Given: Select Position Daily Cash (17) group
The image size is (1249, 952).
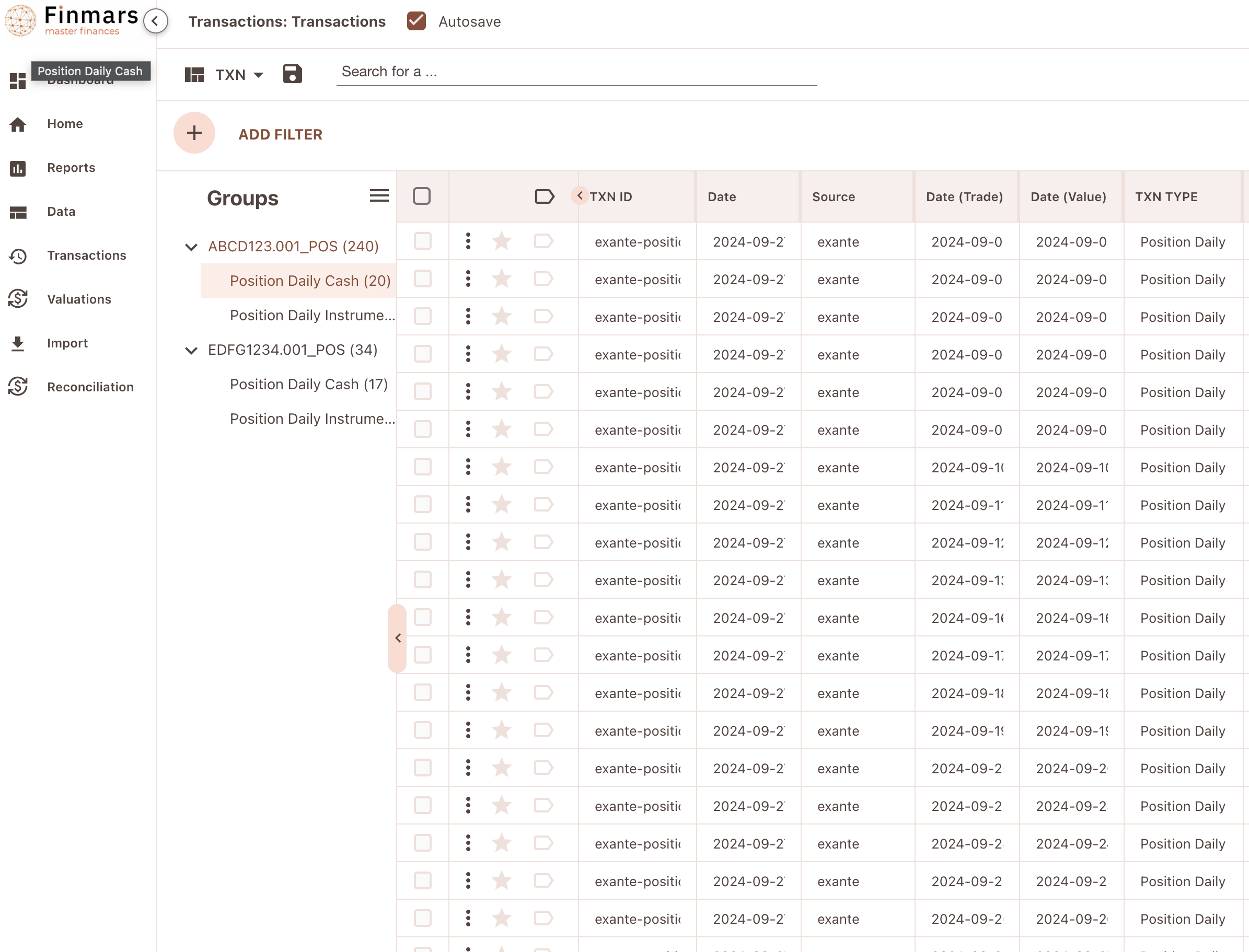Looking at the screenshot, I should pos(309,384).
